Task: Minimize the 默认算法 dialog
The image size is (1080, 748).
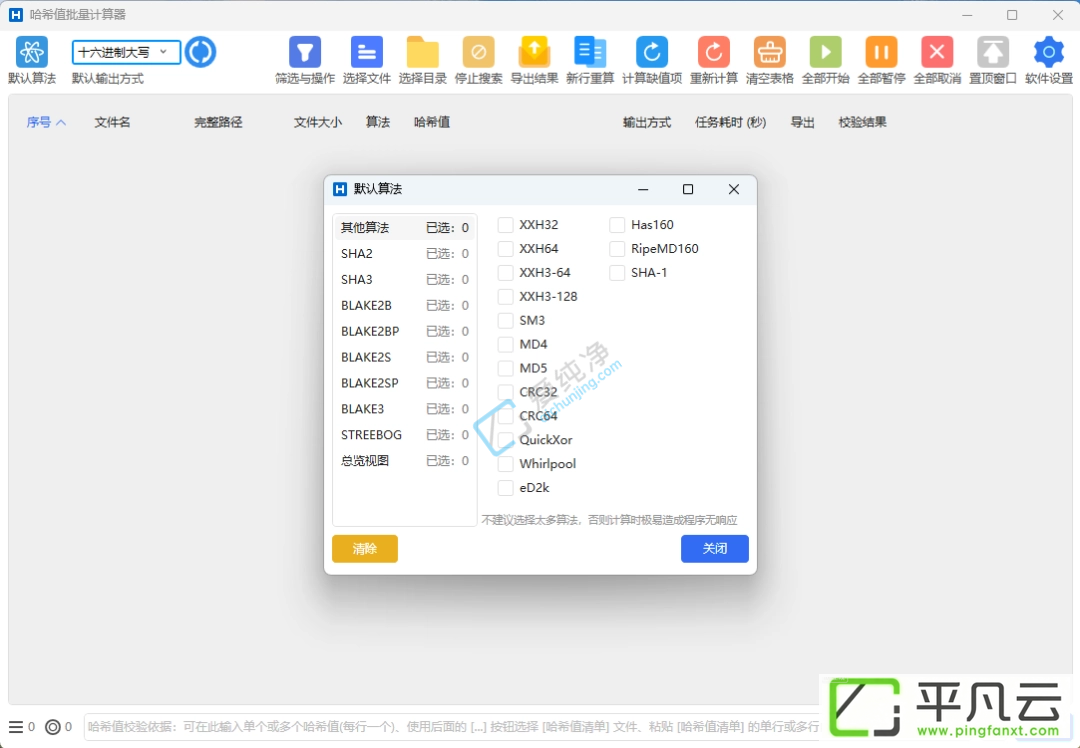Action: [x=643, y=189]
